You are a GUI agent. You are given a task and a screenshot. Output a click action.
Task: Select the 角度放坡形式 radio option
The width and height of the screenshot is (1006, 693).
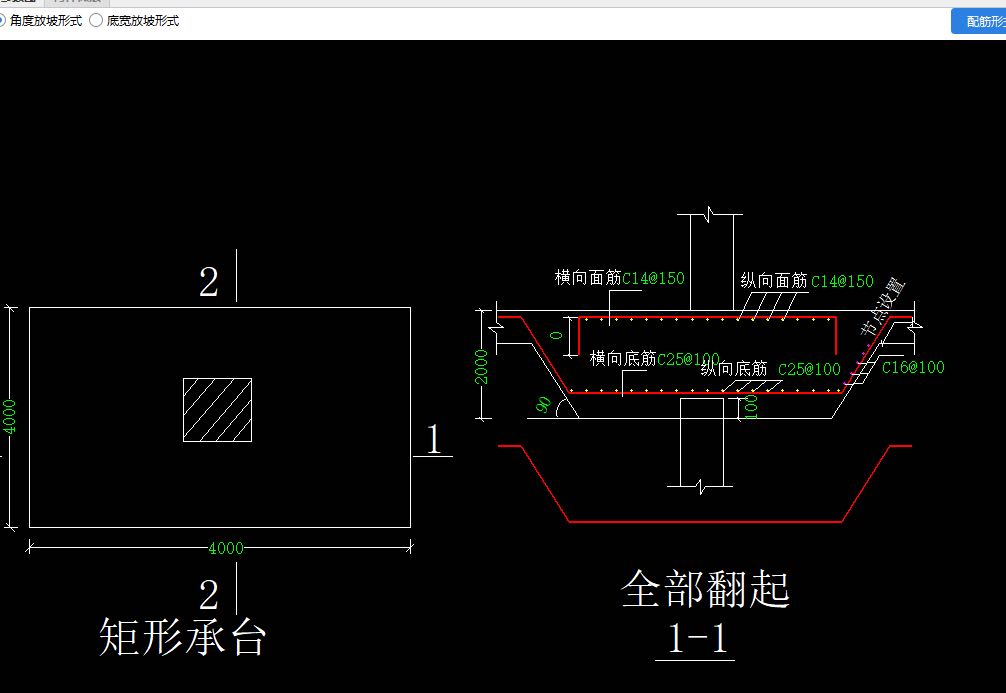pos(41,21)
